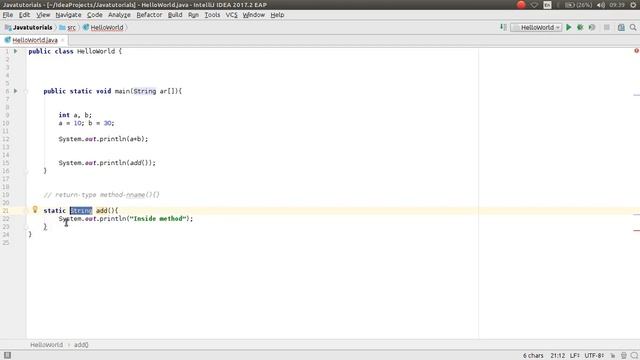Open Search Everywhere magnifier icon
Image resolution: width=640 pixels, height=360 pixels.
(633, 27)
